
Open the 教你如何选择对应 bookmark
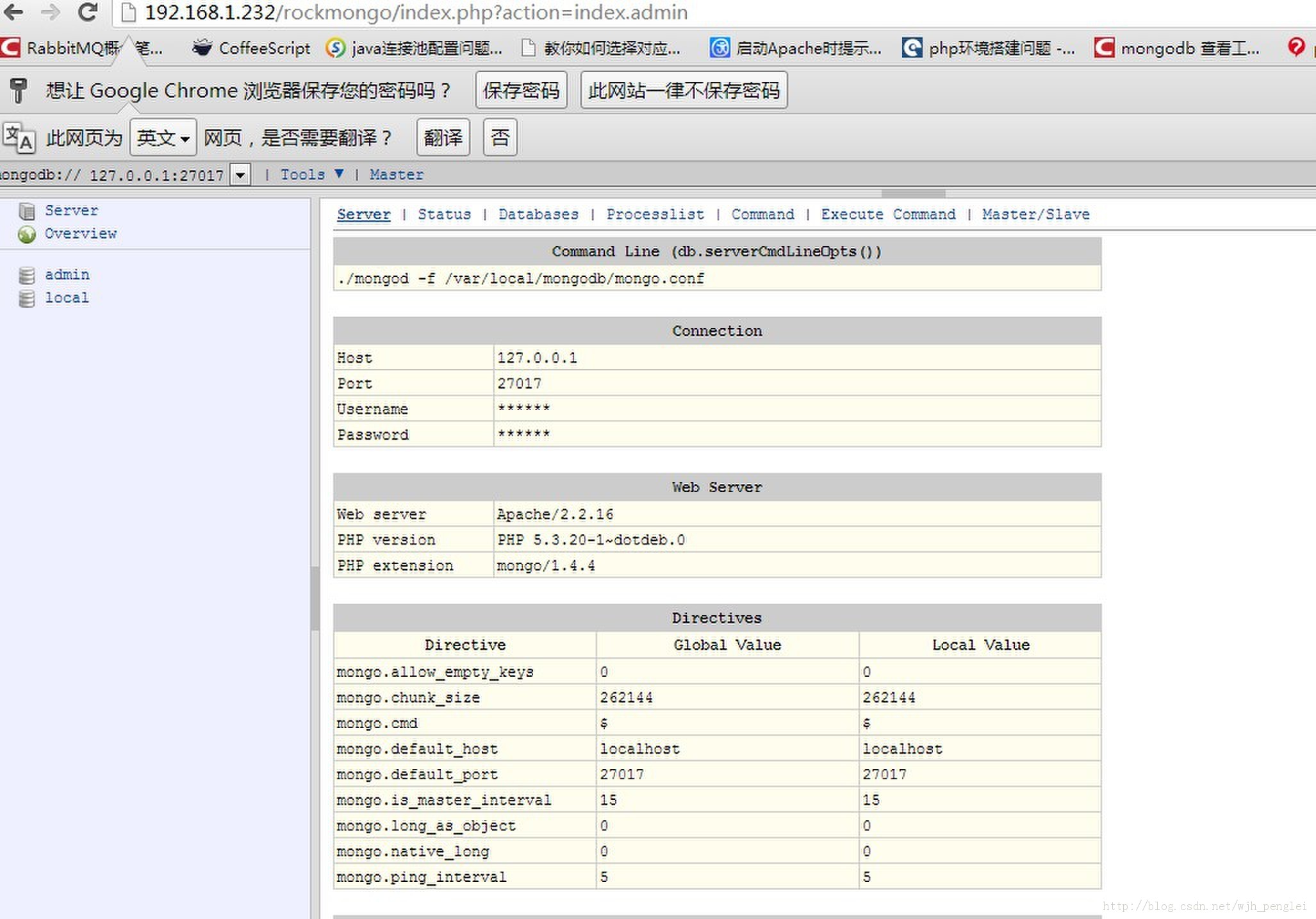click(601, 48)
